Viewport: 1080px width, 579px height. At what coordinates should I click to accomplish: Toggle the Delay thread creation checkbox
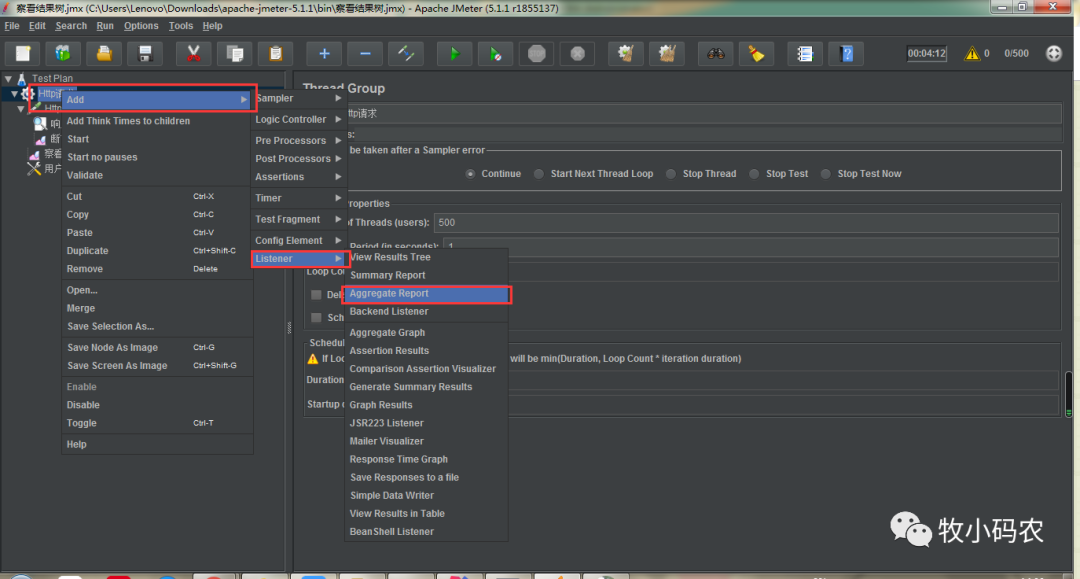[316, 295]
